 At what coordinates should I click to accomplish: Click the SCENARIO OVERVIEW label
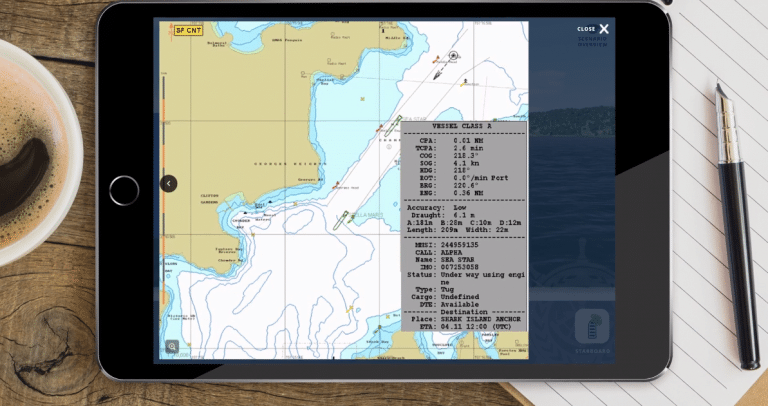[x=592, y=42]
